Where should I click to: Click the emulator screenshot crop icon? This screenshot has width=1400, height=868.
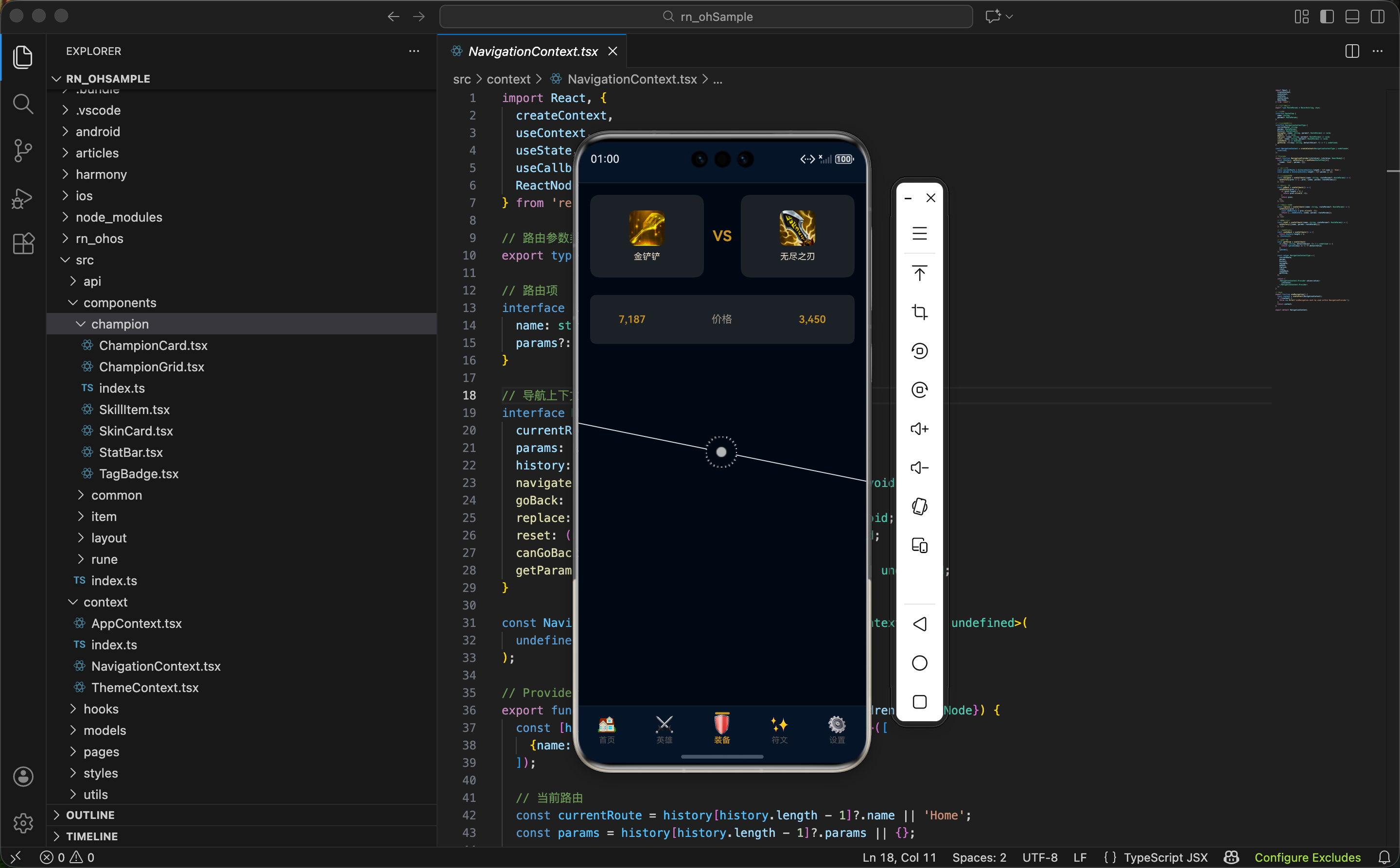tap(919, 312)
